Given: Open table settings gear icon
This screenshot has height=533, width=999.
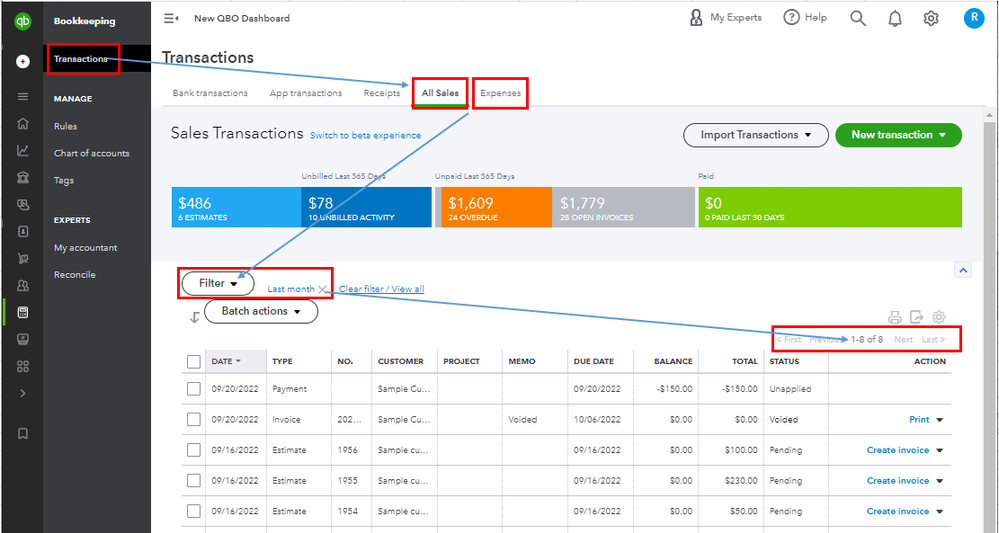Looking at the screenshot, I should [x=939, y=318].
